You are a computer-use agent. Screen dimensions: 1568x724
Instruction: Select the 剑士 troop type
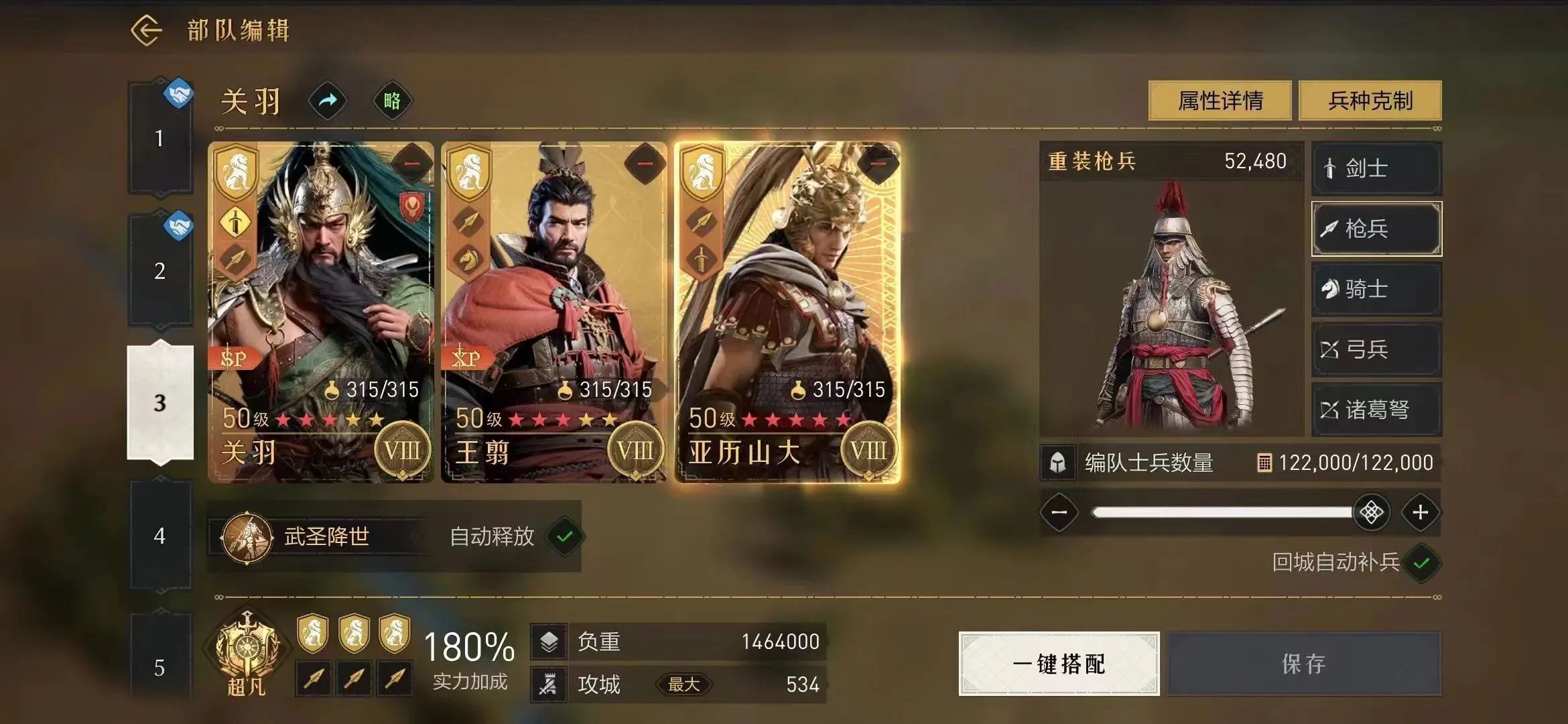(1376, 168)
